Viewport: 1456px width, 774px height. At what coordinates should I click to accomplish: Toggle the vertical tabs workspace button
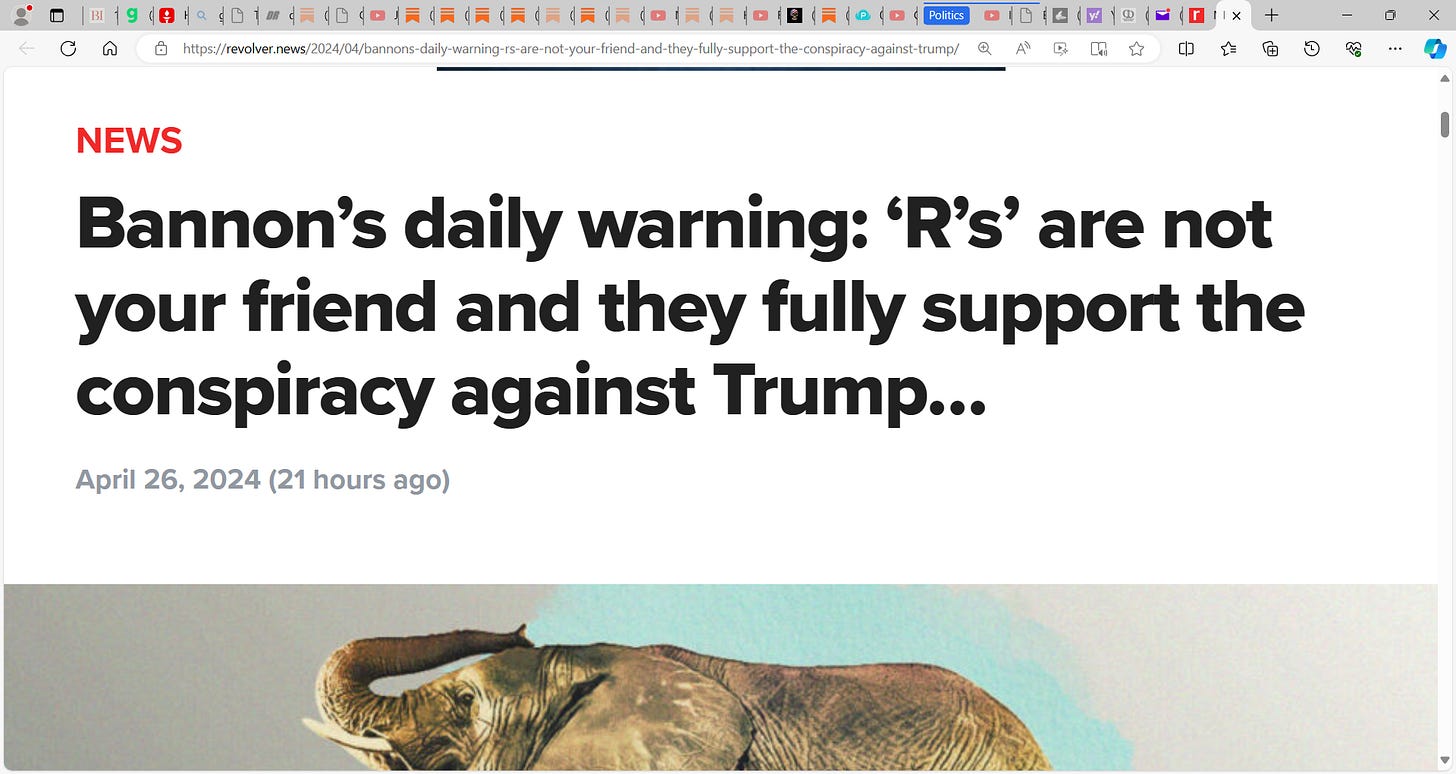click(x=56, y=15)
